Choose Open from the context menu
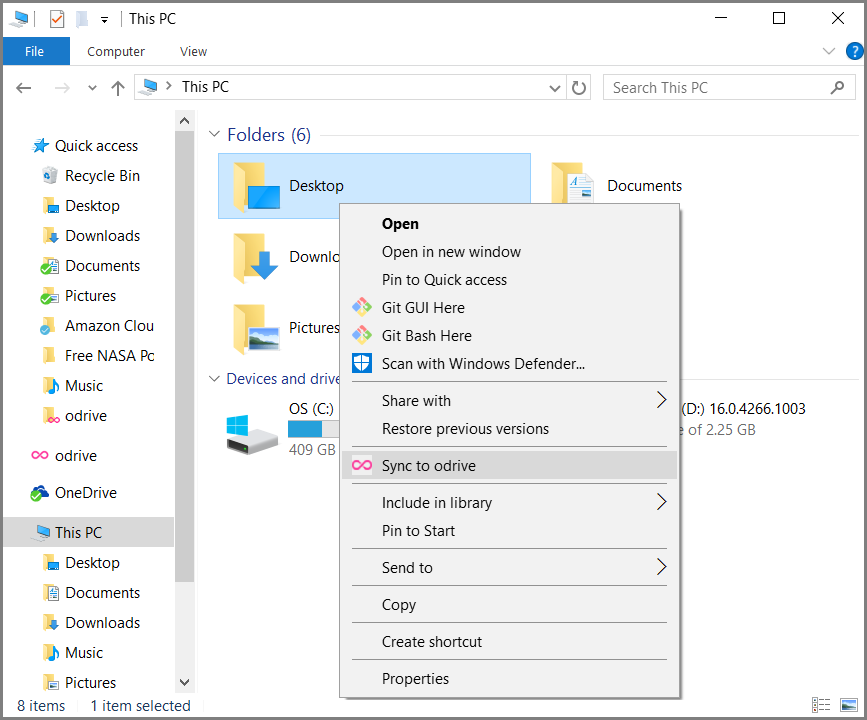The width and height of the screenshot is (867, 720). point(509,224)
